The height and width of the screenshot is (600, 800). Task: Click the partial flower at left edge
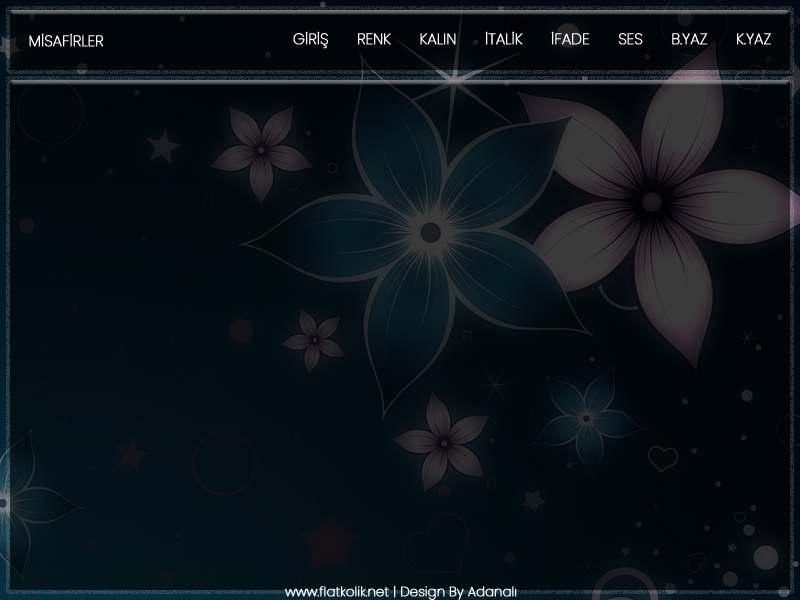[x=10, y=500]
